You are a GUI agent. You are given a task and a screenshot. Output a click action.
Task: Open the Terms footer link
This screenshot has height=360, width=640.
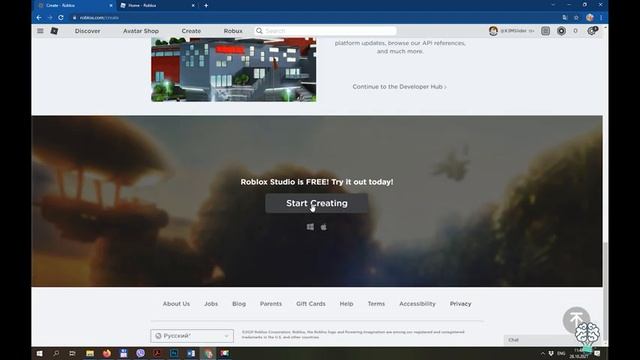[376, 304]
